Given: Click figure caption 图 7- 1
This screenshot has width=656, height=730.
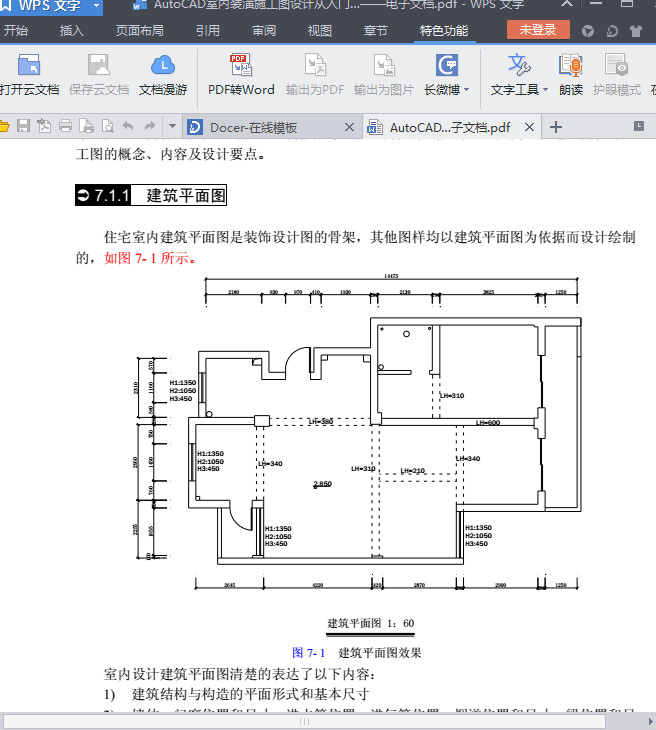Looking at the screenshot, I should tap(308, 653).
